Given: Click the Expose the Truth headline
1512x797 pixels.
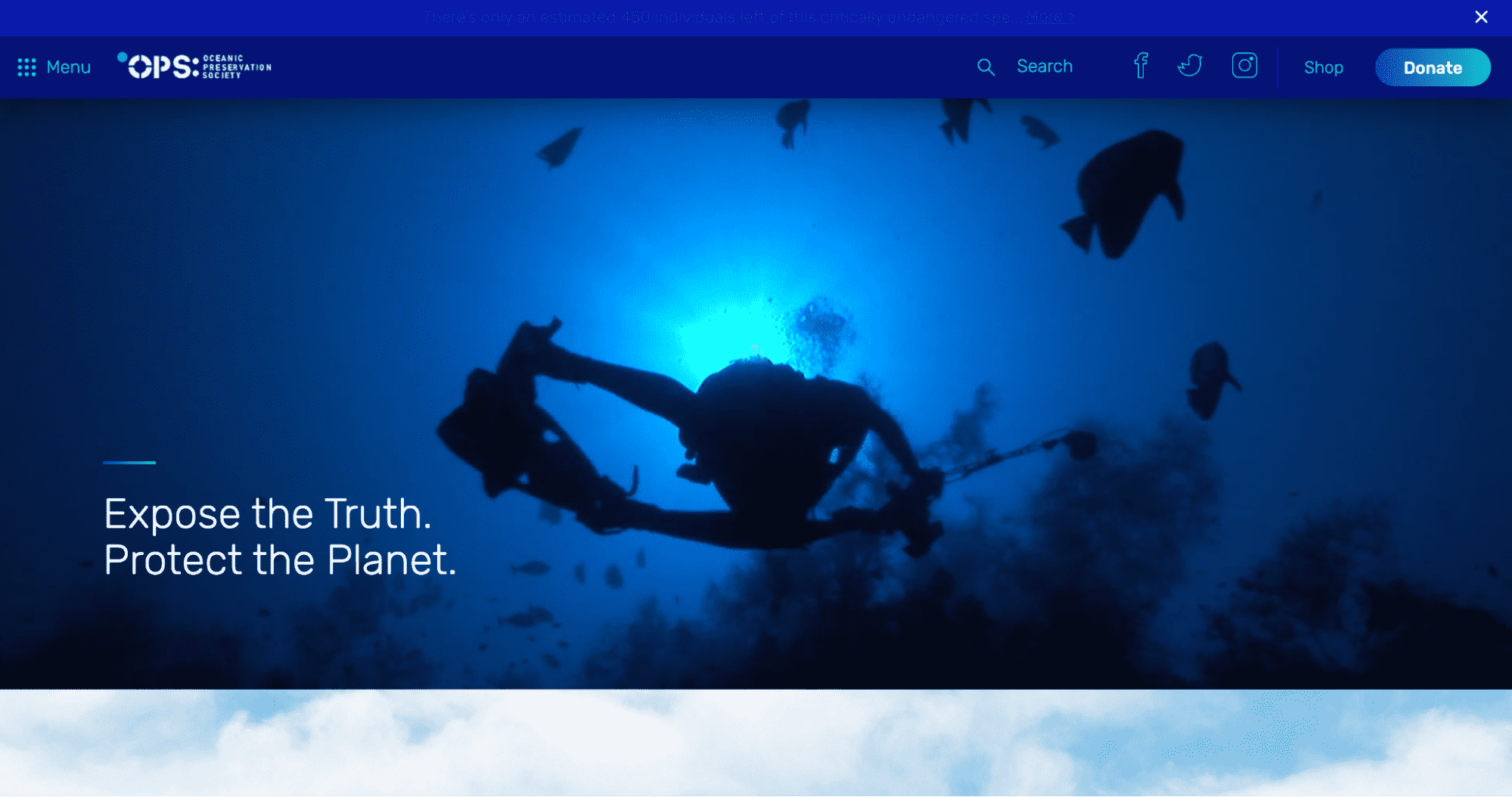Looking at the screenshot, I should (268, 513).
